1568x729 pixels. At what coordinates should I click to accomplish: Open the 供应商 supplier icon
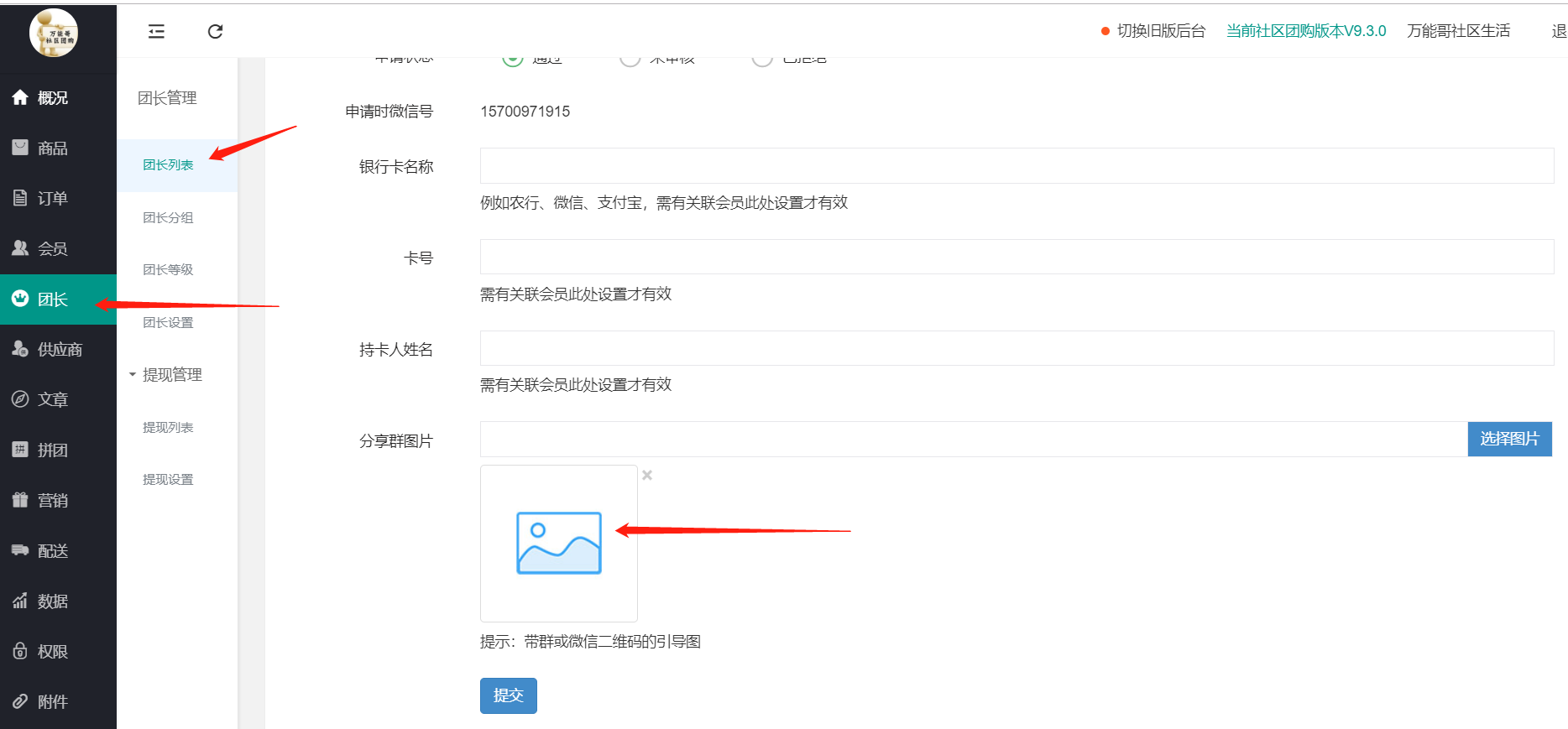[20, 350]
